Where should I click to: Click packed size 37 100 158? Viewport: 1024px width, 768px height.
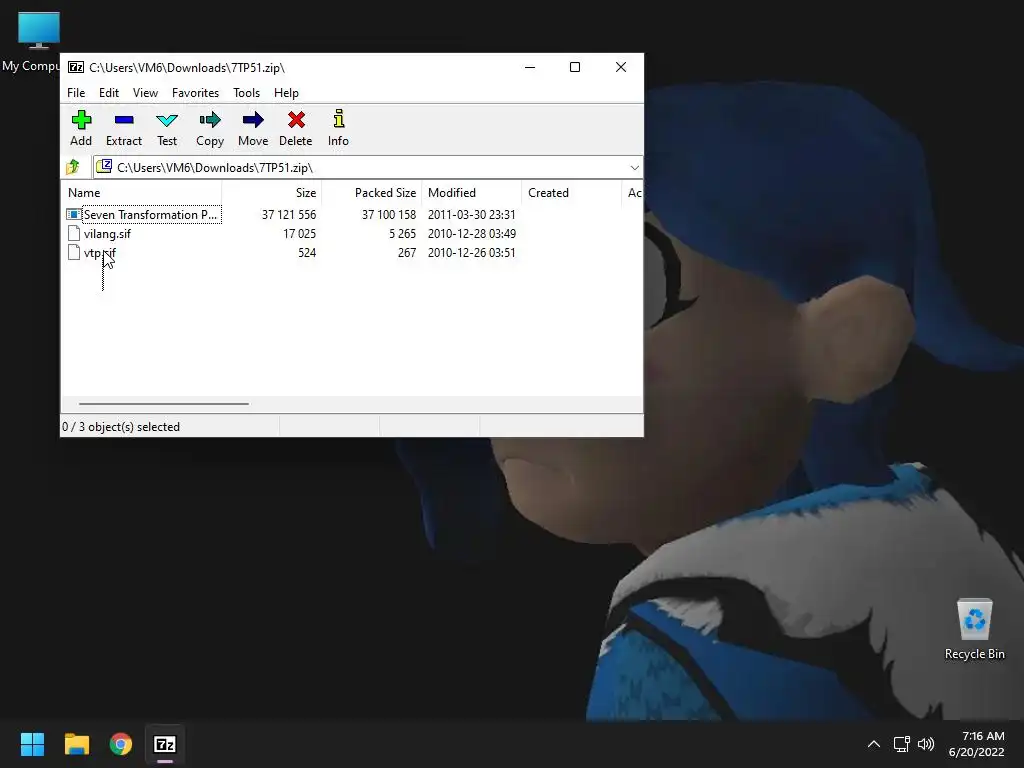[x=389, y=214]
